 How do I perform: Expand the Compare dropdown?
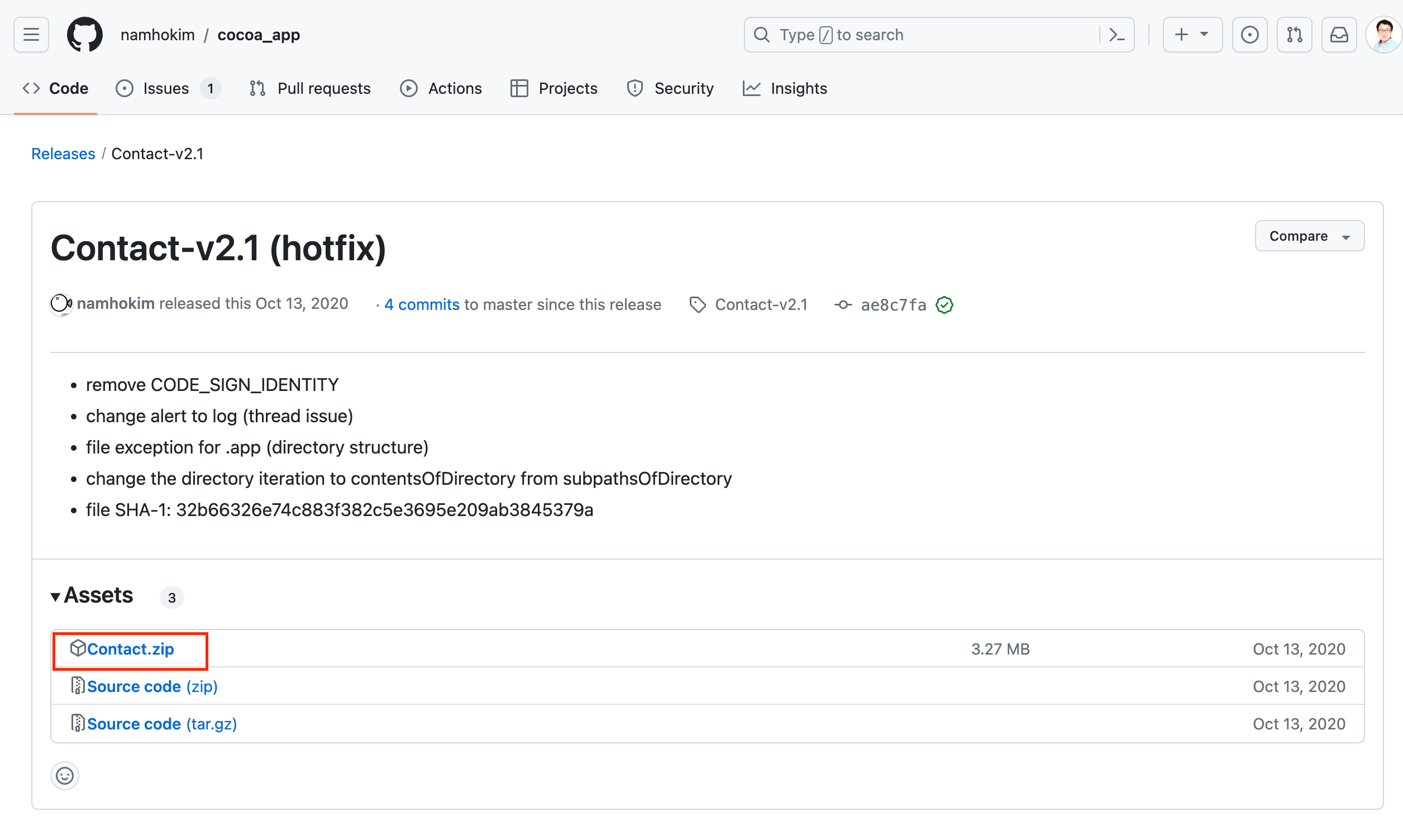1309,236
